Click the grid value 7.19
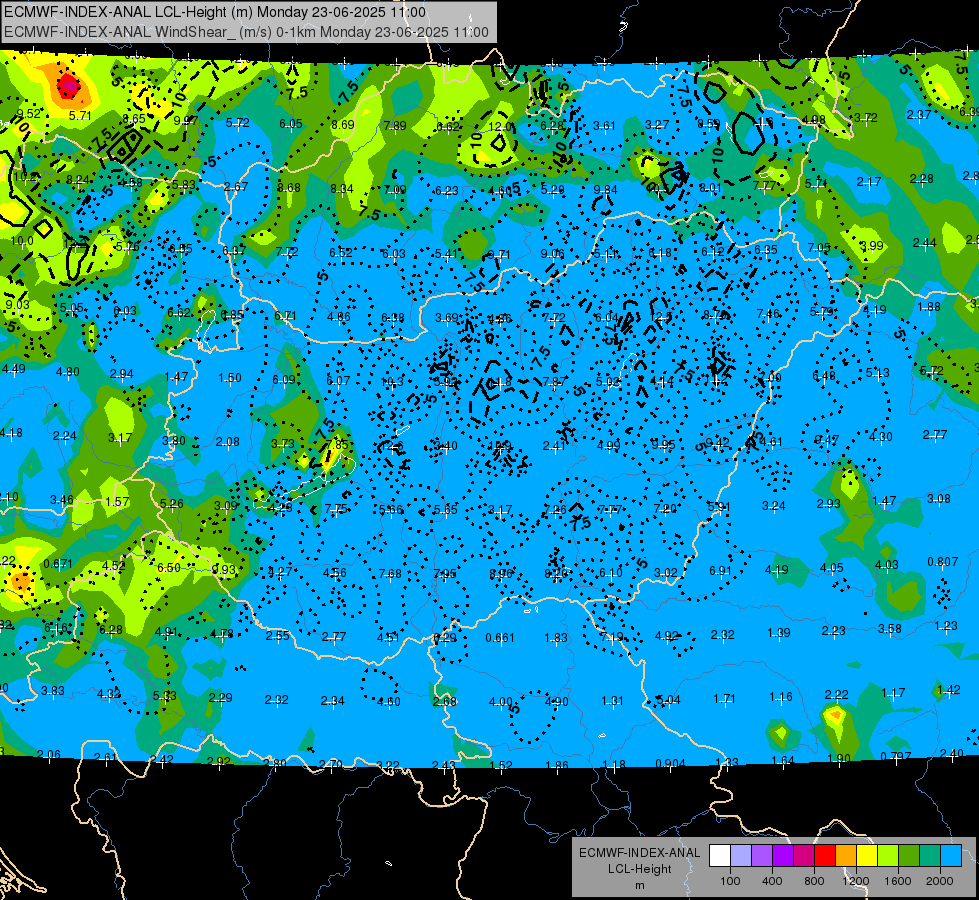Viewport: 979px width, 900px height. [x=612, y=636]
